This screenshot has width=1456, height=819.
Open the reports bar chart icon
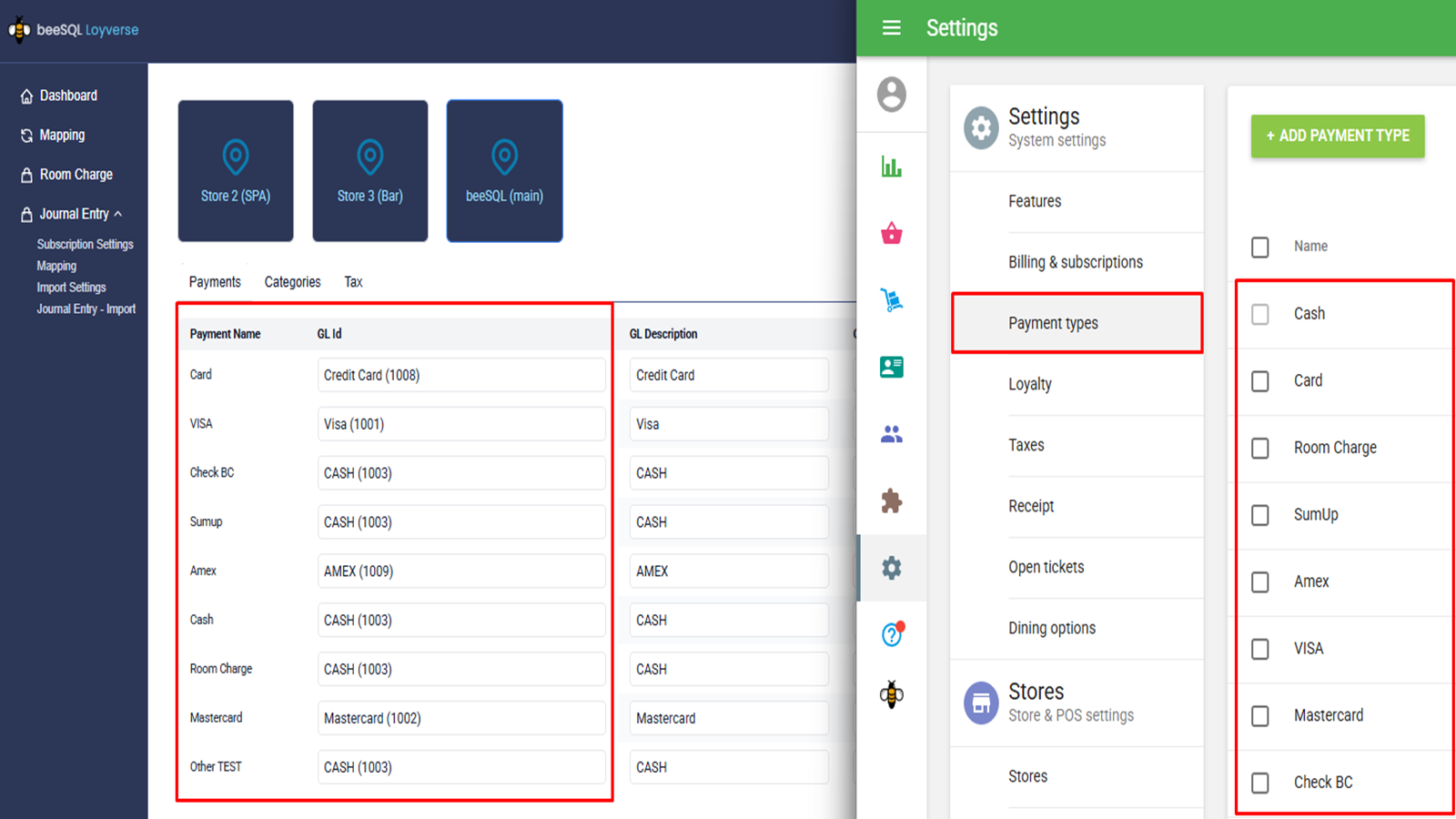[x=891, y=167]
